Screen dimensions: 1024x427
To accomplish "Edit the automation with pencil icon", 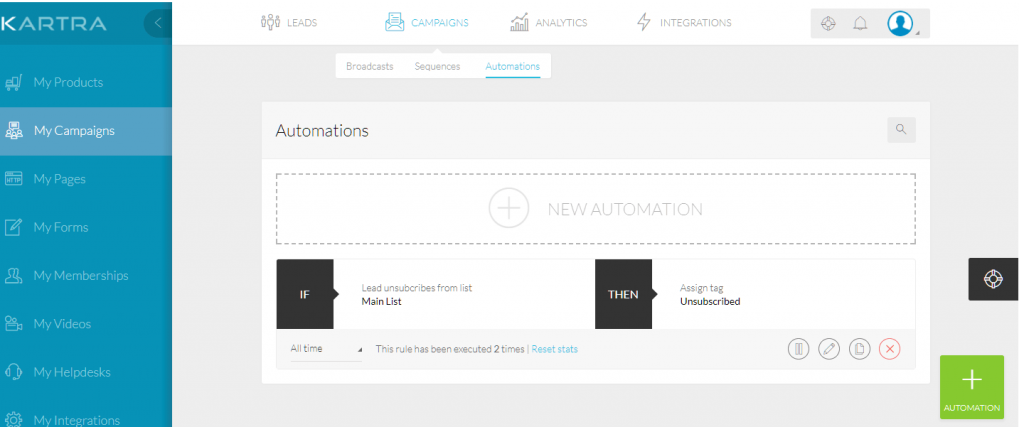I will pyautogui.click(x=829, y=349).
